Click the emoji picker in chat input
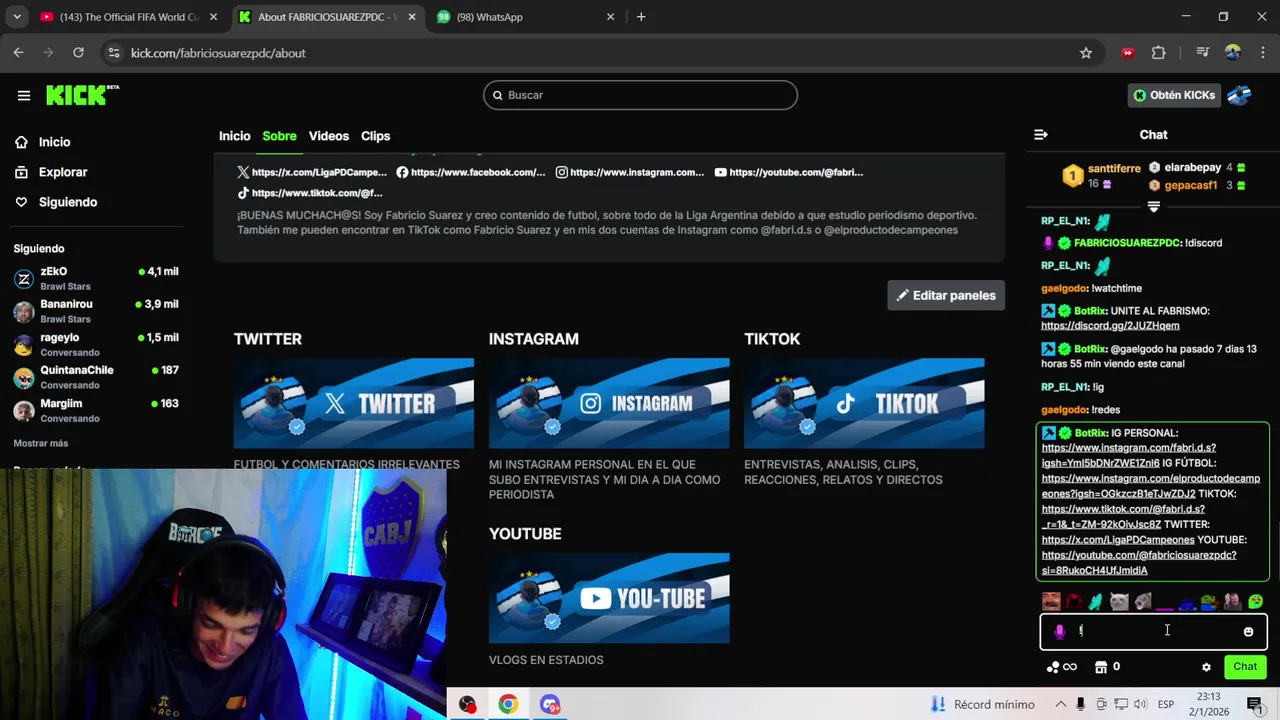The height and width of the screenshot is (720, 1280). point(1248,632)
